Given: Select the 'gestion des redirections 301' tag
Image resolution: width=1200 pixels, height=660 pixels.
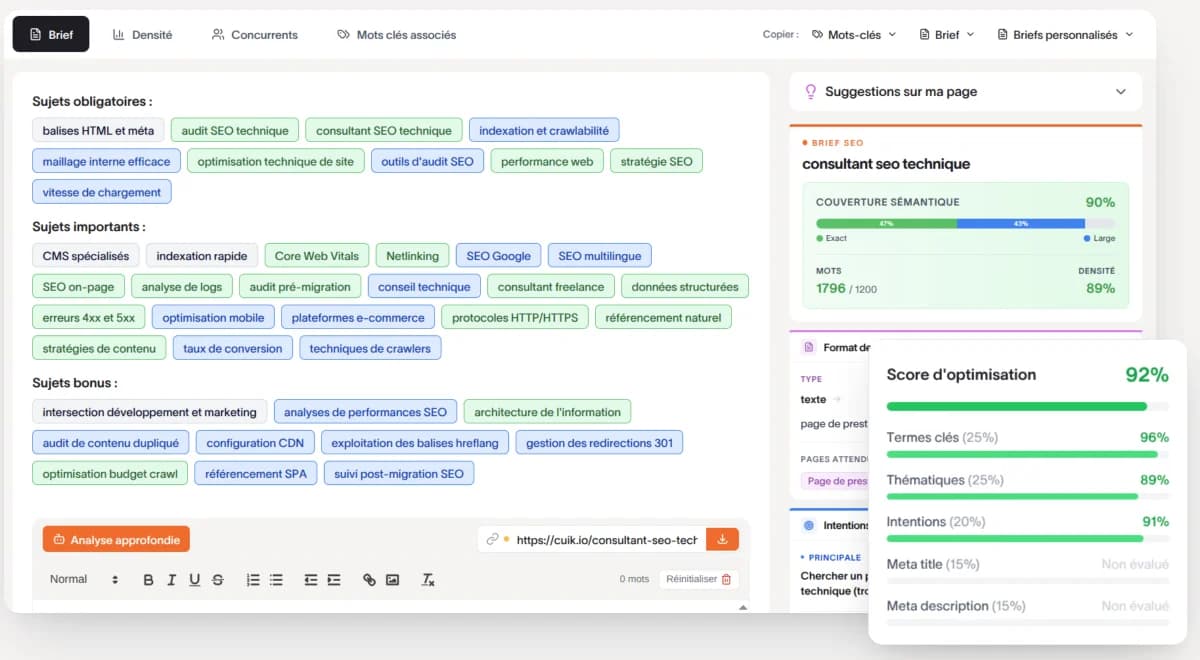Looking at the screenshot, I should click(600, 443).
